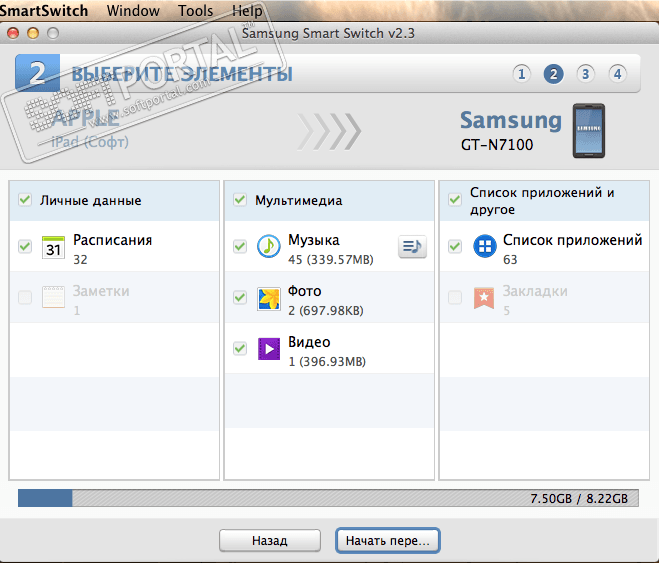The image size is (659, 563).
Task: Click the bookmark star icon beside Закладки
Action: (x=484, y=298)
